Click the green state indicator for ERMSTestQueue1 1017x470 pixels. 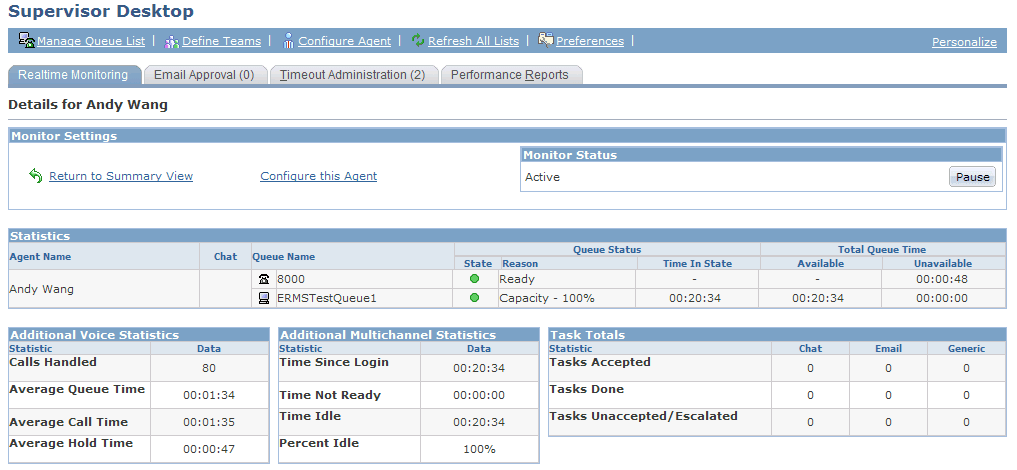click(474, 298)
